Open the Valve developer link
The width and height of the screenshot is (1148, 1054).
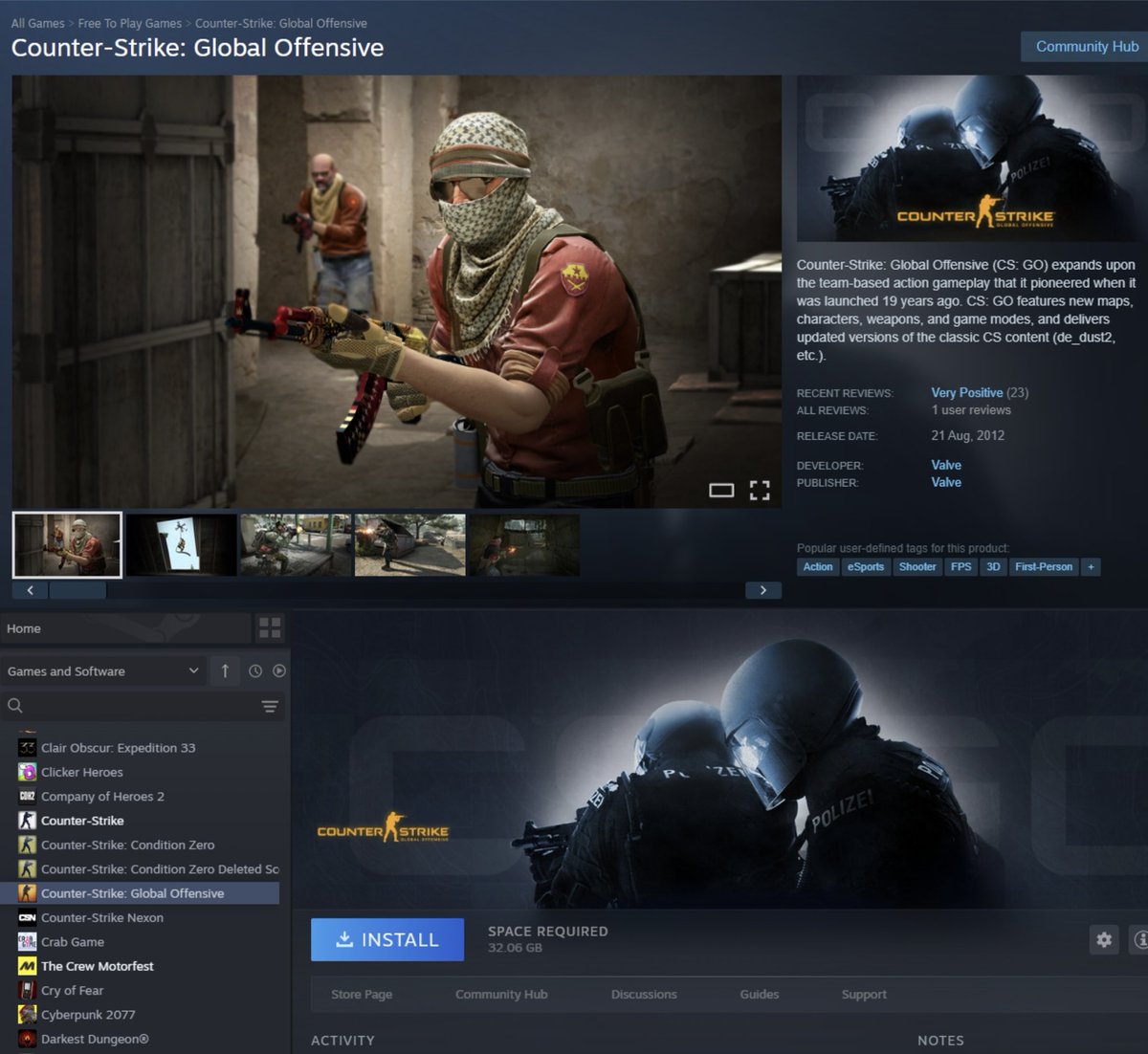point(946,465)
